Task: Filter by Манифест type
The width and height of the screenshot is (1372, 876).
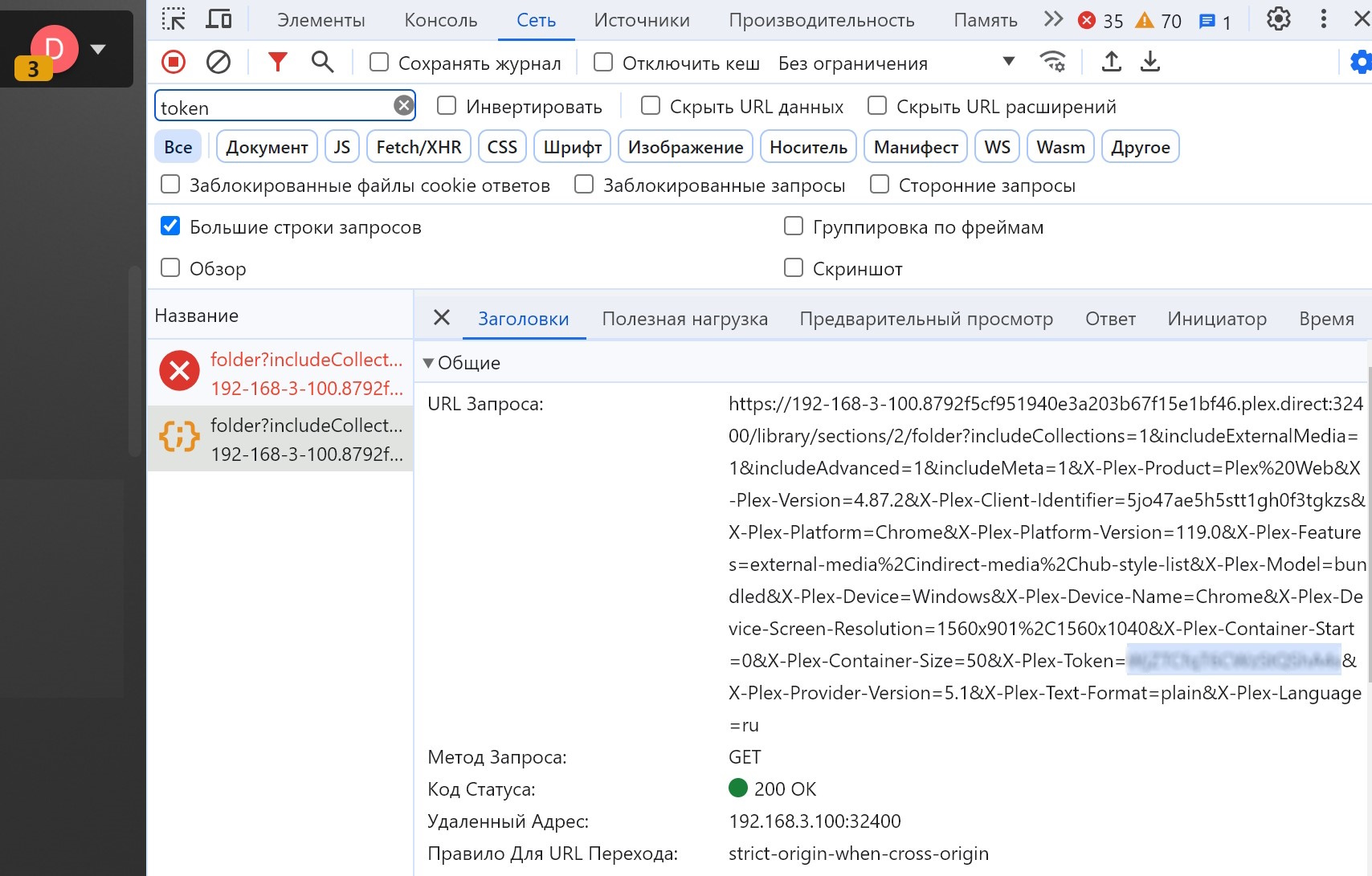Action: coord(916,147)
